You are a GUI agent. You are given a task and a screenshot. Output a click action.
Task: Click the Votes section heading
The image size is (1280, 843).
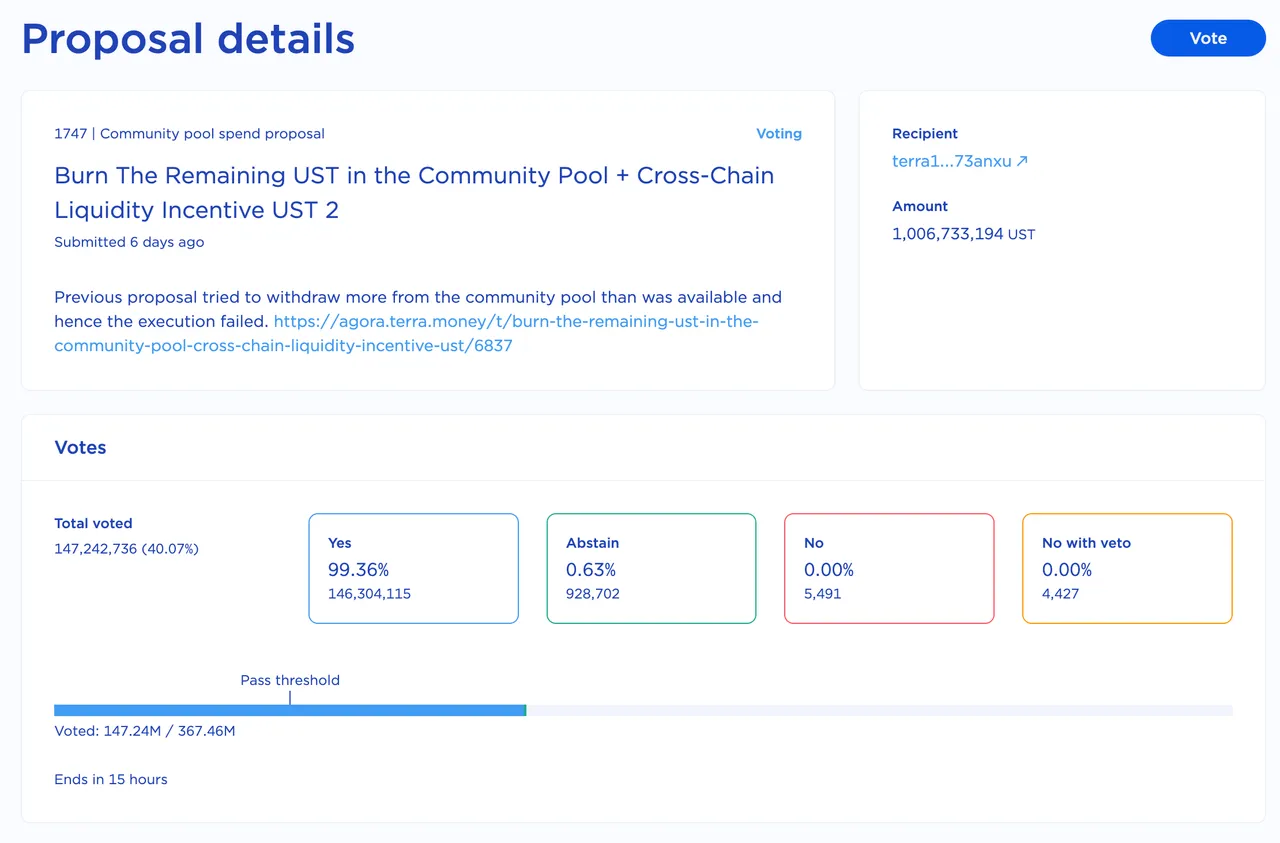[80, 447]
